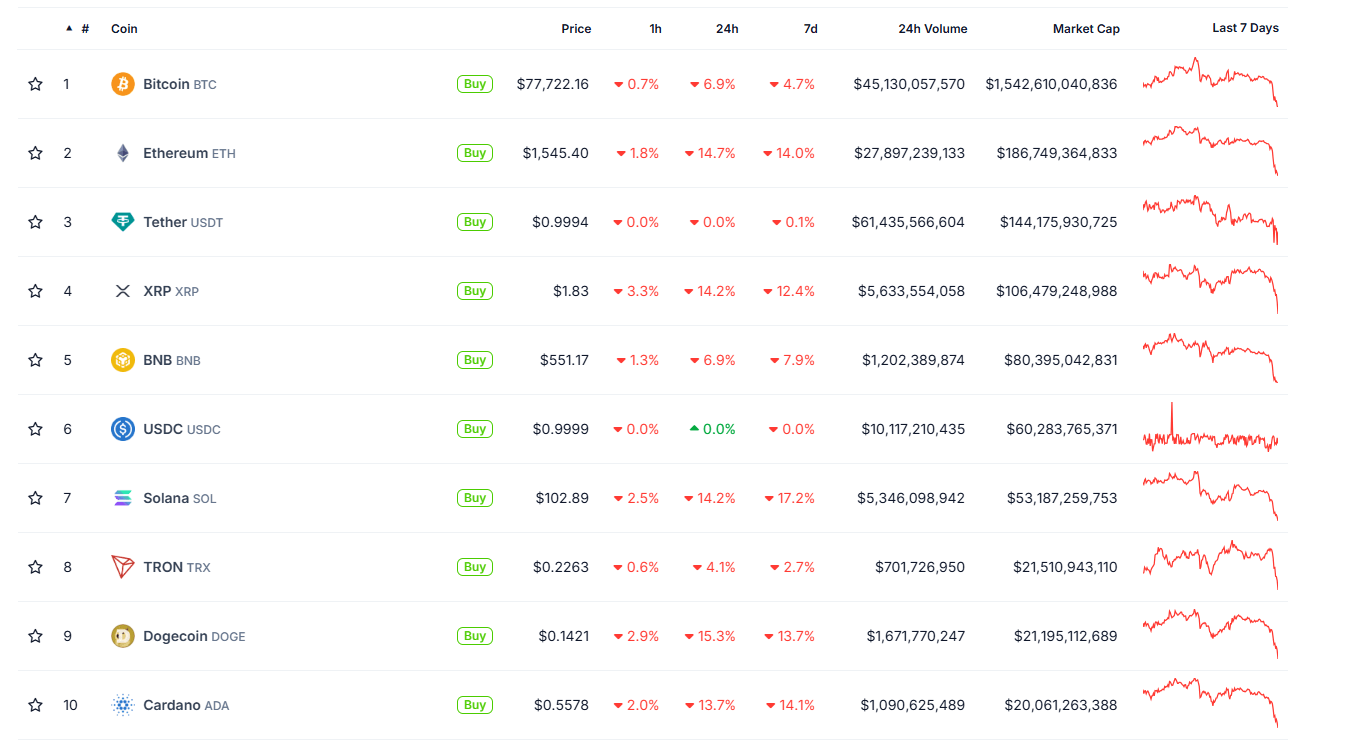Viewport: 1368px width, 745px height.
Task: Click the Bitcoin logo icon
Action: (122, 84)
